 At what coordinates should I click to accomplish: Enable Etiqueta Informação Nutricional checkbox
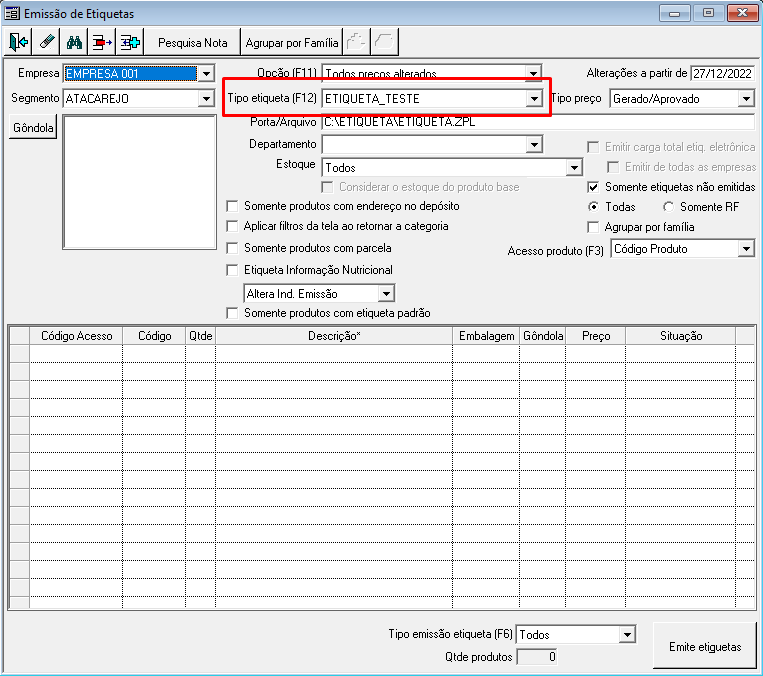pyautogui.click(x=233, y=270)
